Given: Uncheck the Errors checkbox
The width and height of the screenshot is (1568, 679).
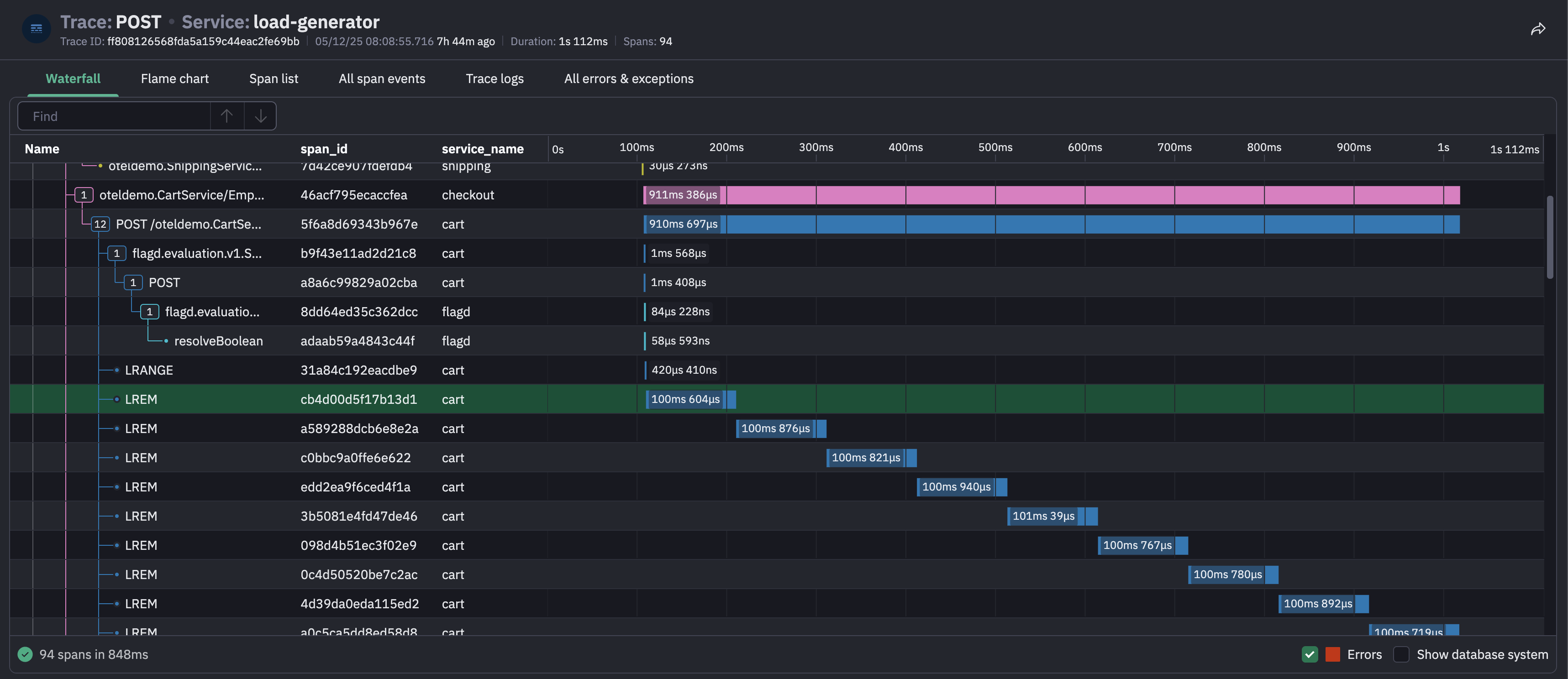Looking at the screenshot, I should point(1309,654).
